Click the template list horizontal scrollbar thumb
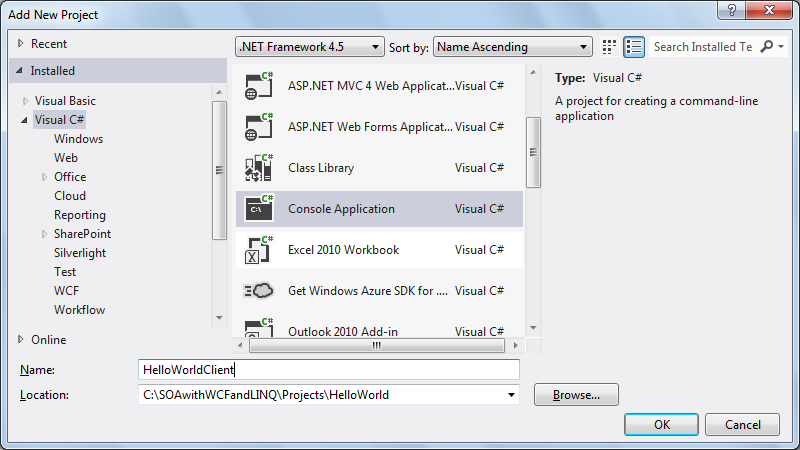The image size is (800, 450). pos(377,345)
